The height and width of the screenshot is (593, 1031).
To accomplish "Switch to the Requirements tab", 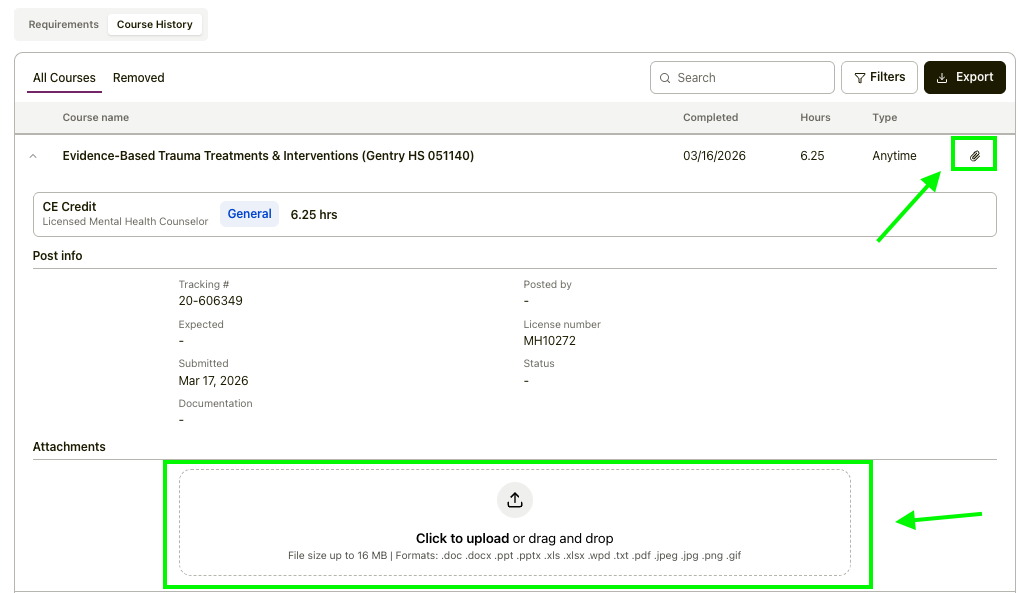I will 63,24.
